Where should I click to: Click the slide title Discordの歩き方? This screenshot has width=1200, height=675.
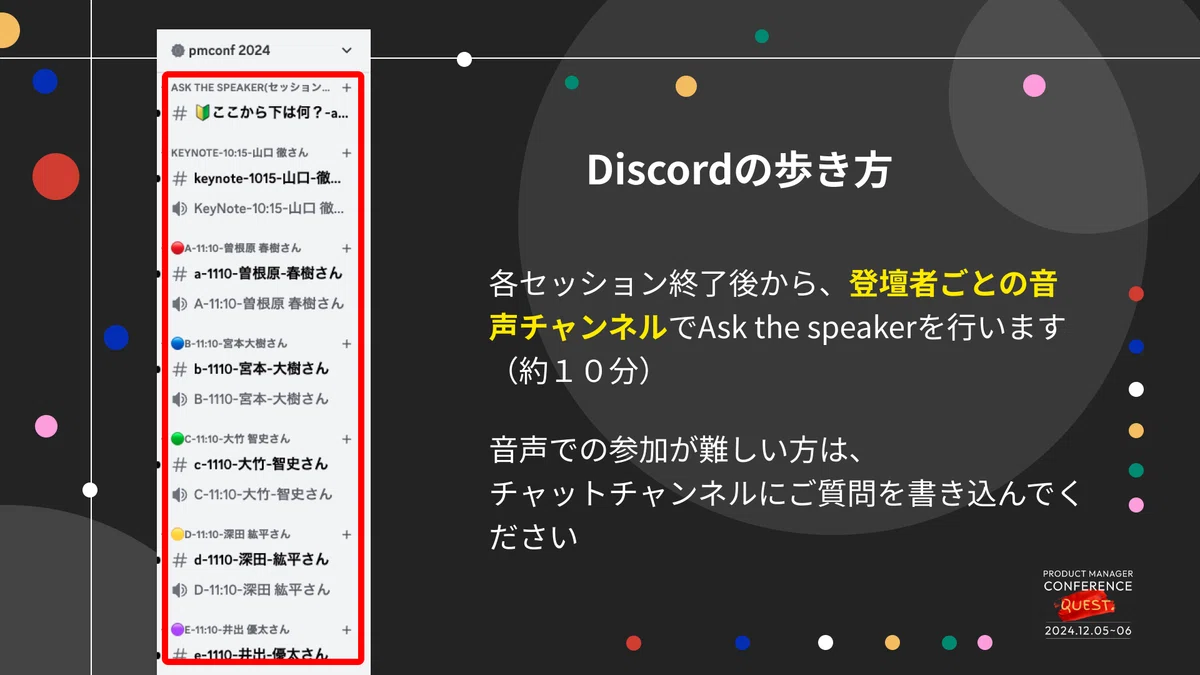[x=738, y=171]
